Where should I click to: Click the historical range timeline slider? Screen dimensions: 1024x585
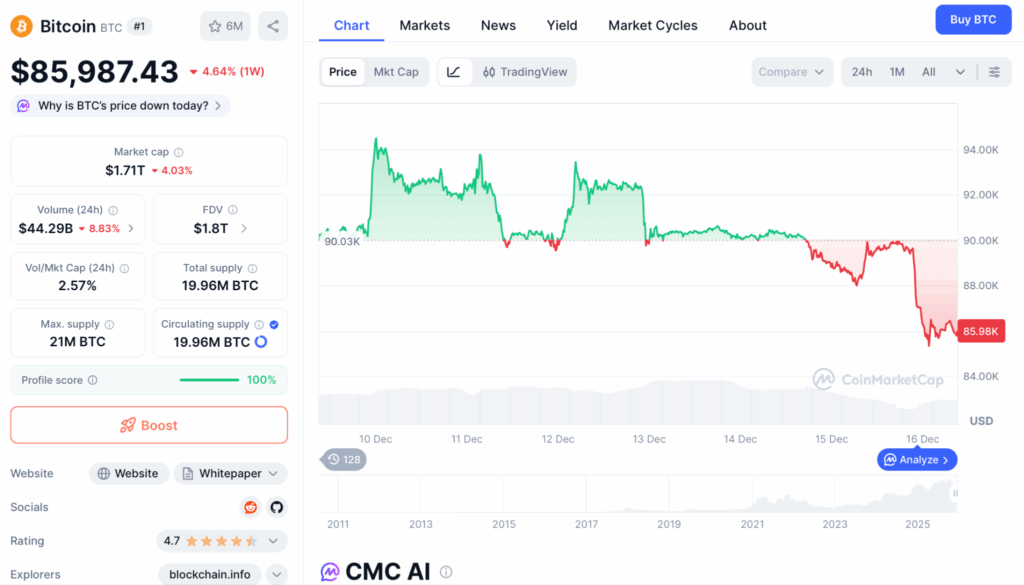[637, 494]
